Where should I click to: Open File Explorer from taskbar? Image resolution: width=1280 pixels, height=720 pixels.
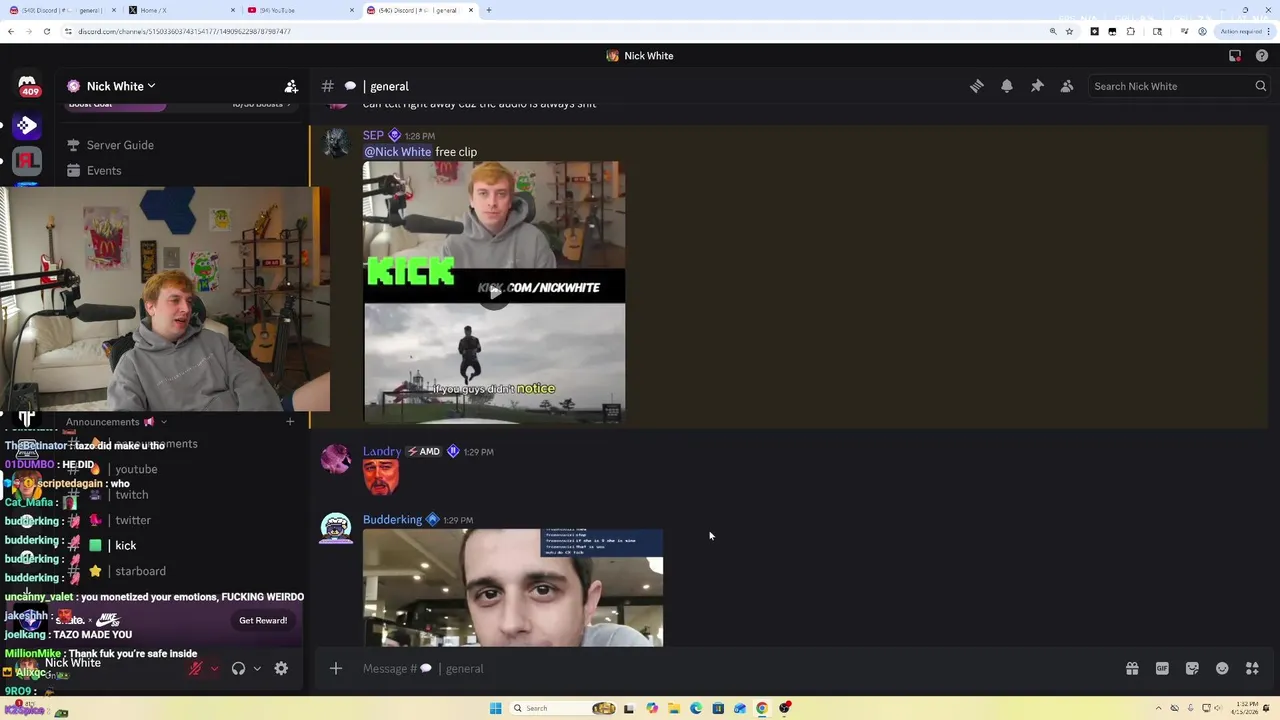[x=674, y=708]
